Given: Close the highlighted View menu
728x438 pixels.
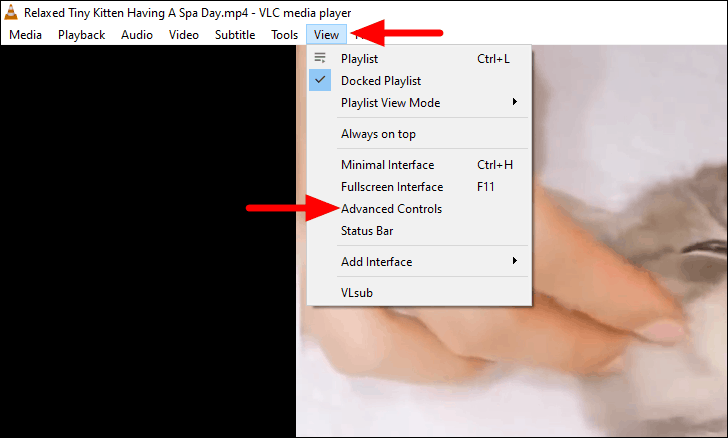Looking at the screenshot, I should [x=326, y=35].
